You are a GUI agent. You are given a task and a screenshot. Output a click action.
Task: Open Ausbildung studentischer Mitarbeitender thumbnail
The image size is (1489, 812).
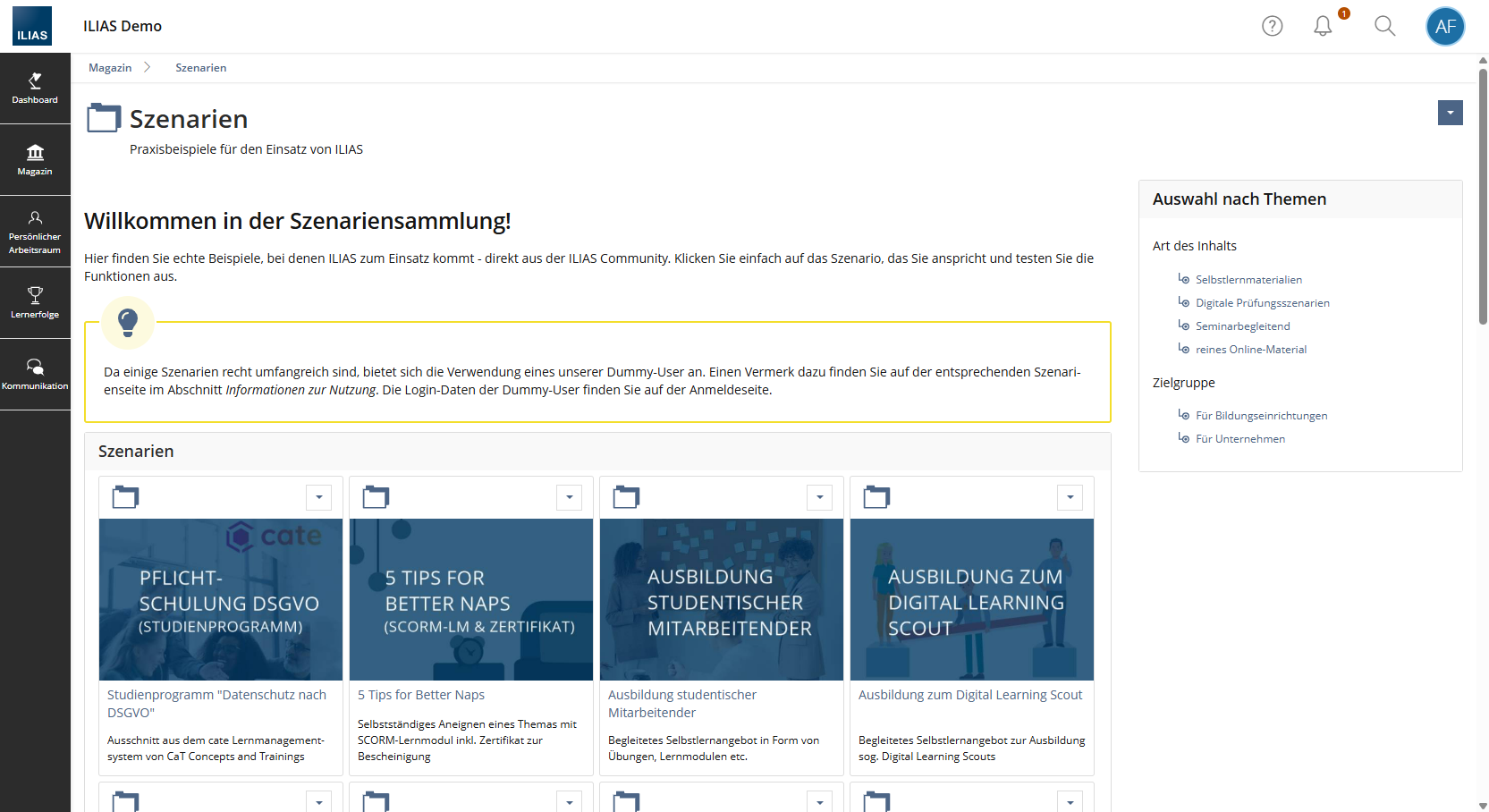721,599
